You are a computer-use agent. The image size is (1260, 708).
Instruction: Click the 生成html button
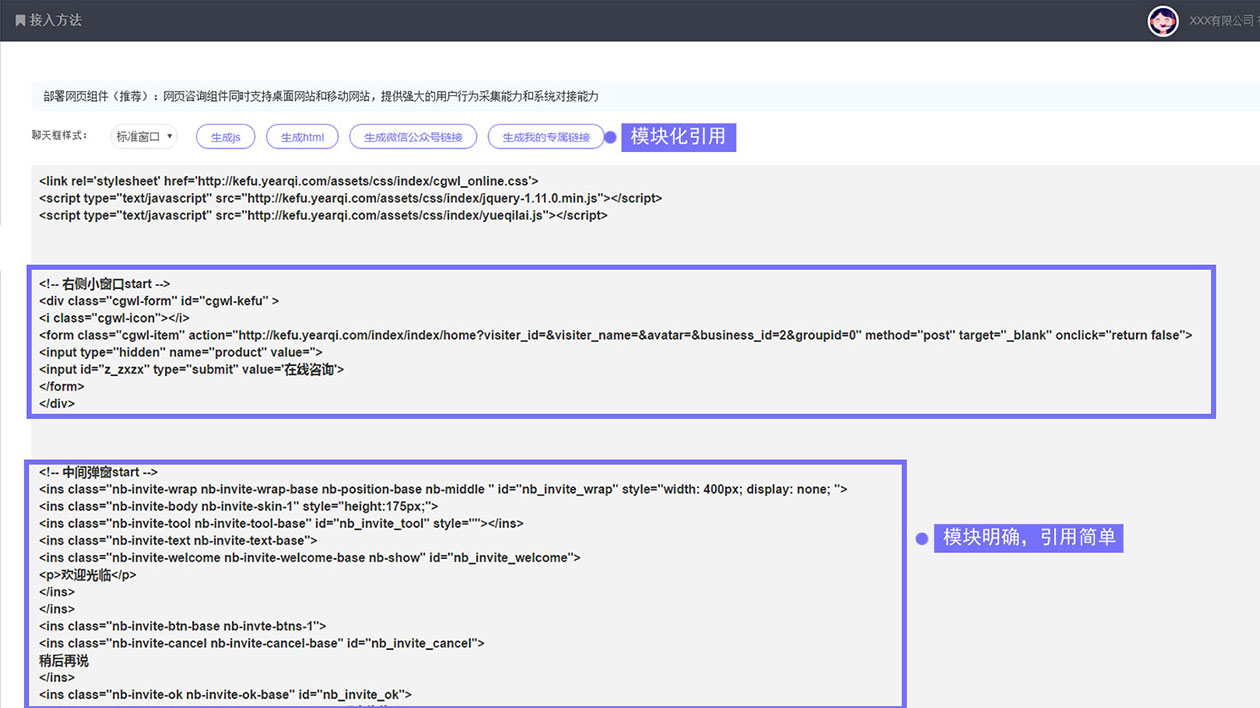[x=302, y=137]
